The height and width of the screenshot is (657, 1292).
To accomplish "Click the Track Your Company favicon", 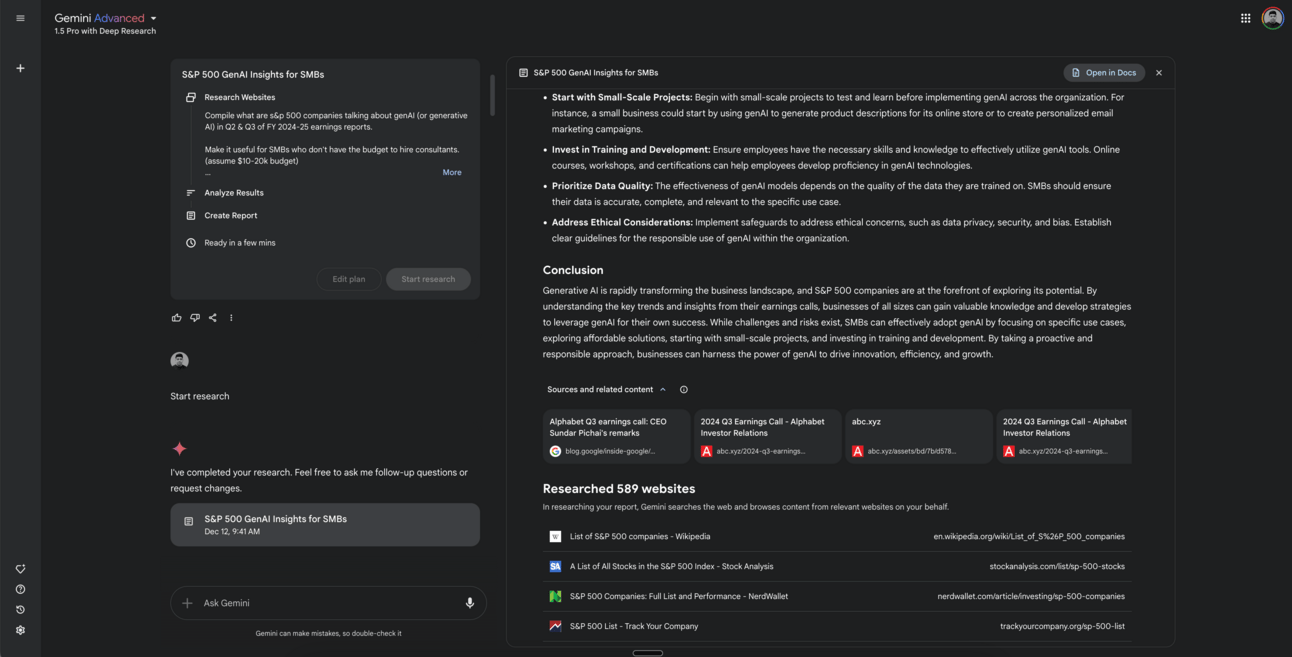I will [555, 626].
